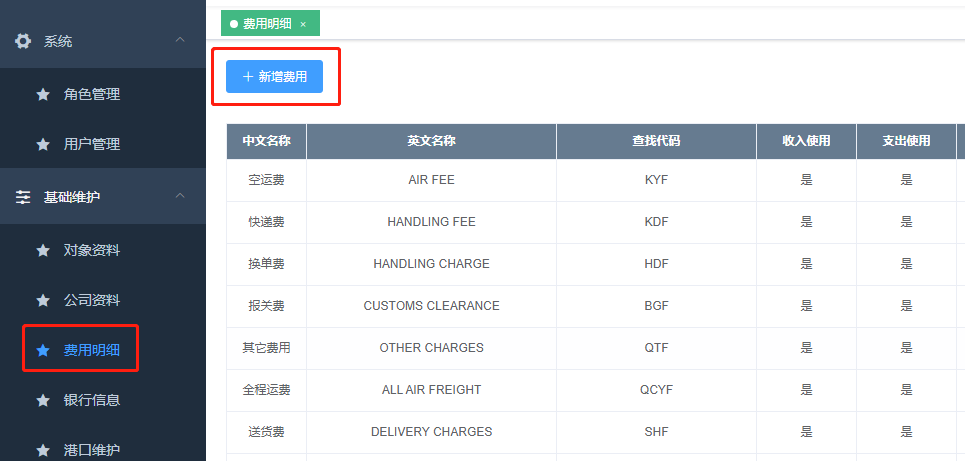Open 用户管理 in the sidebar

click(92, 144)
